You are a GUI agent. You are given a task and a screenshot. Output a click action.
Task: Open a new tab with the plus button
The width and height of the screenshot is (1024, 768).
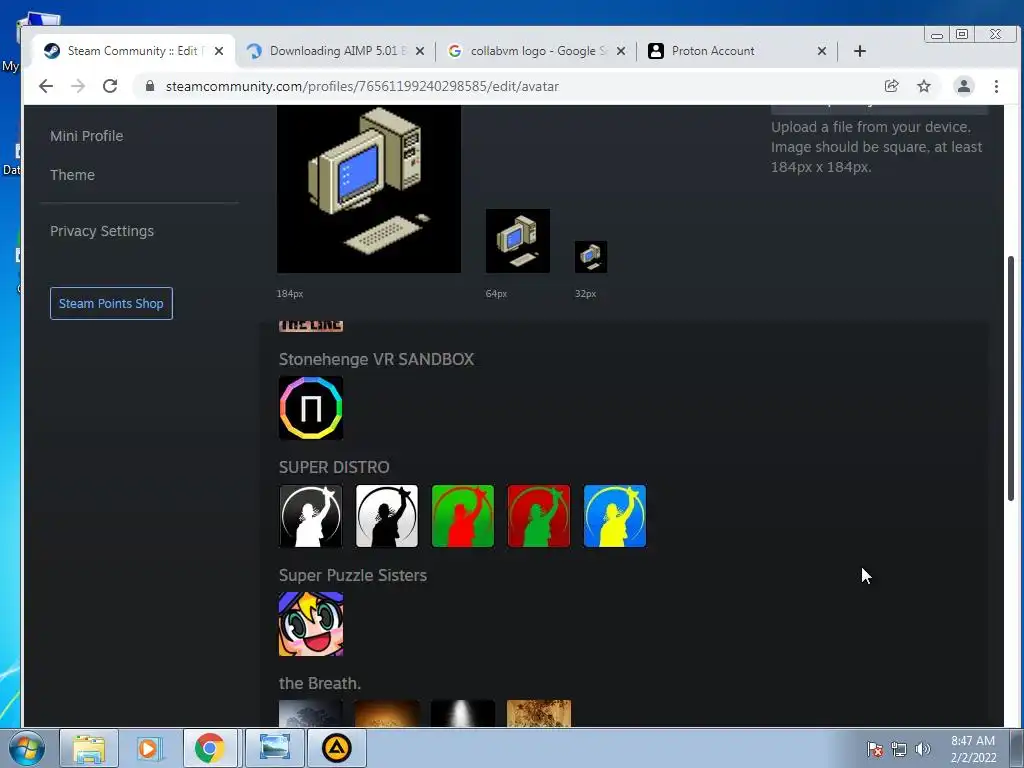pos(859,51)
